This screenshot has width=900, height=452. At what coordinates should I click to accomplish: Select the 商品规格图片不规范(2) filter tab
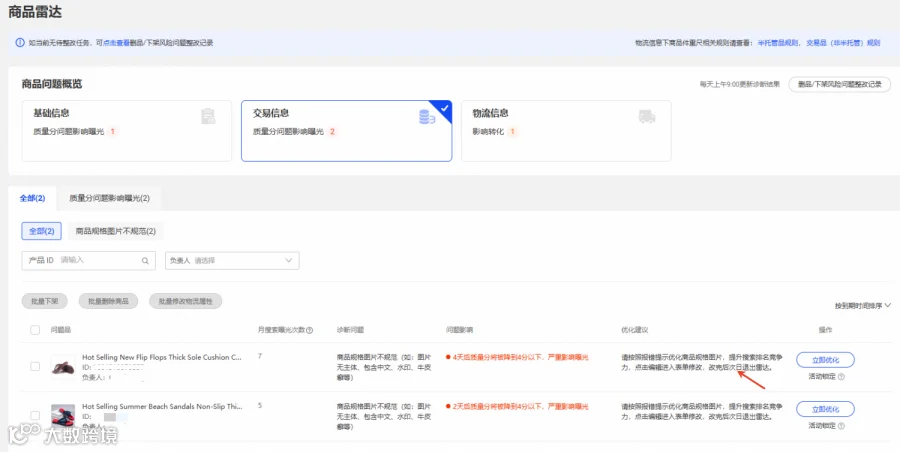[x=116, y=231]
